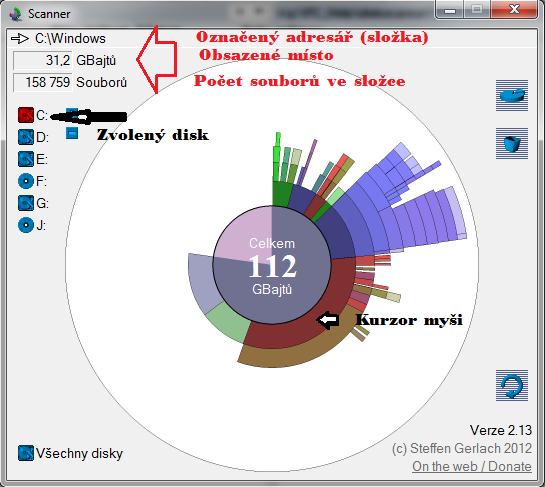Select the E: drive icon
The image size is (545, 487).
point(26,159)
